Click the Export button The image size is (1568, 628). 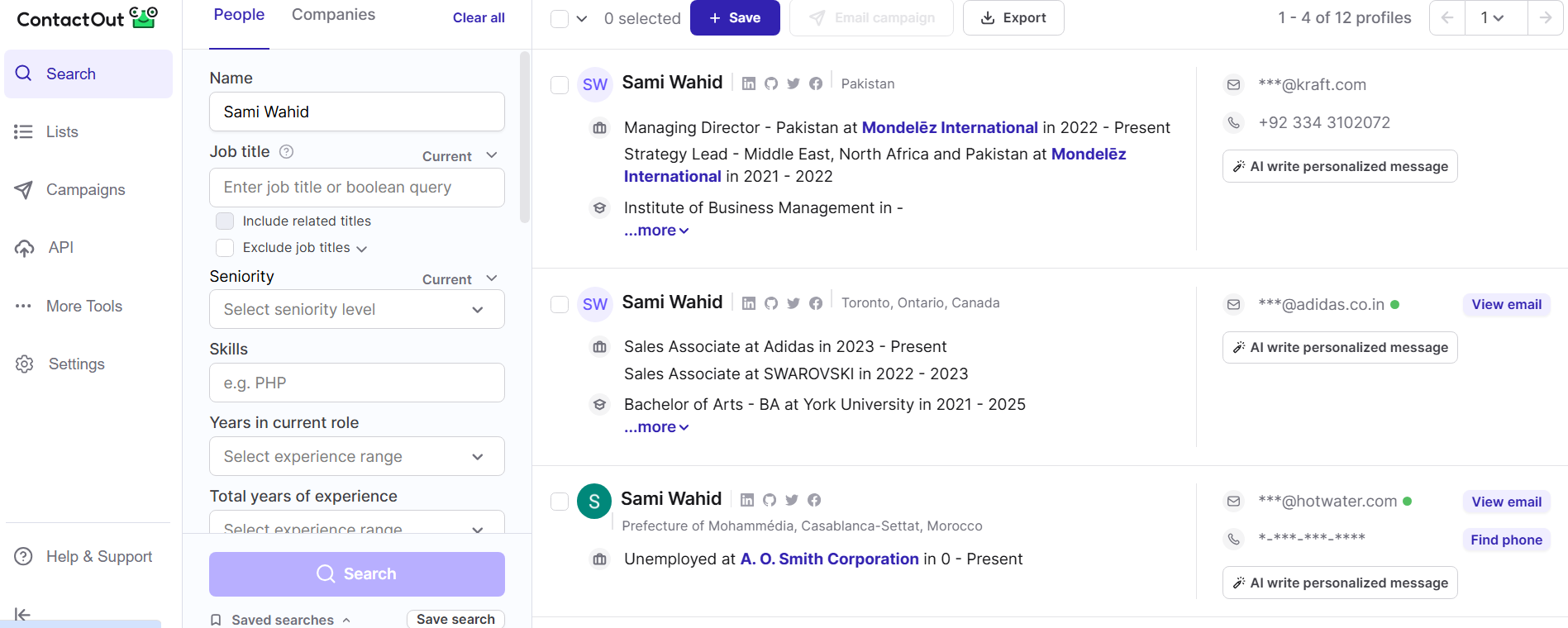tap(1013, 17)
